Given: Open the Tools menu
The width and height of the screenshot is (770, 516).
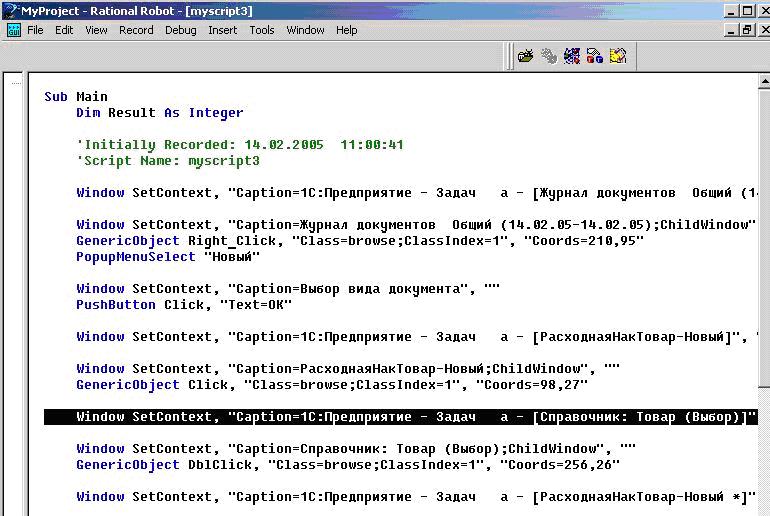Looking at the screenshot, I should click(x=262, y=30).
